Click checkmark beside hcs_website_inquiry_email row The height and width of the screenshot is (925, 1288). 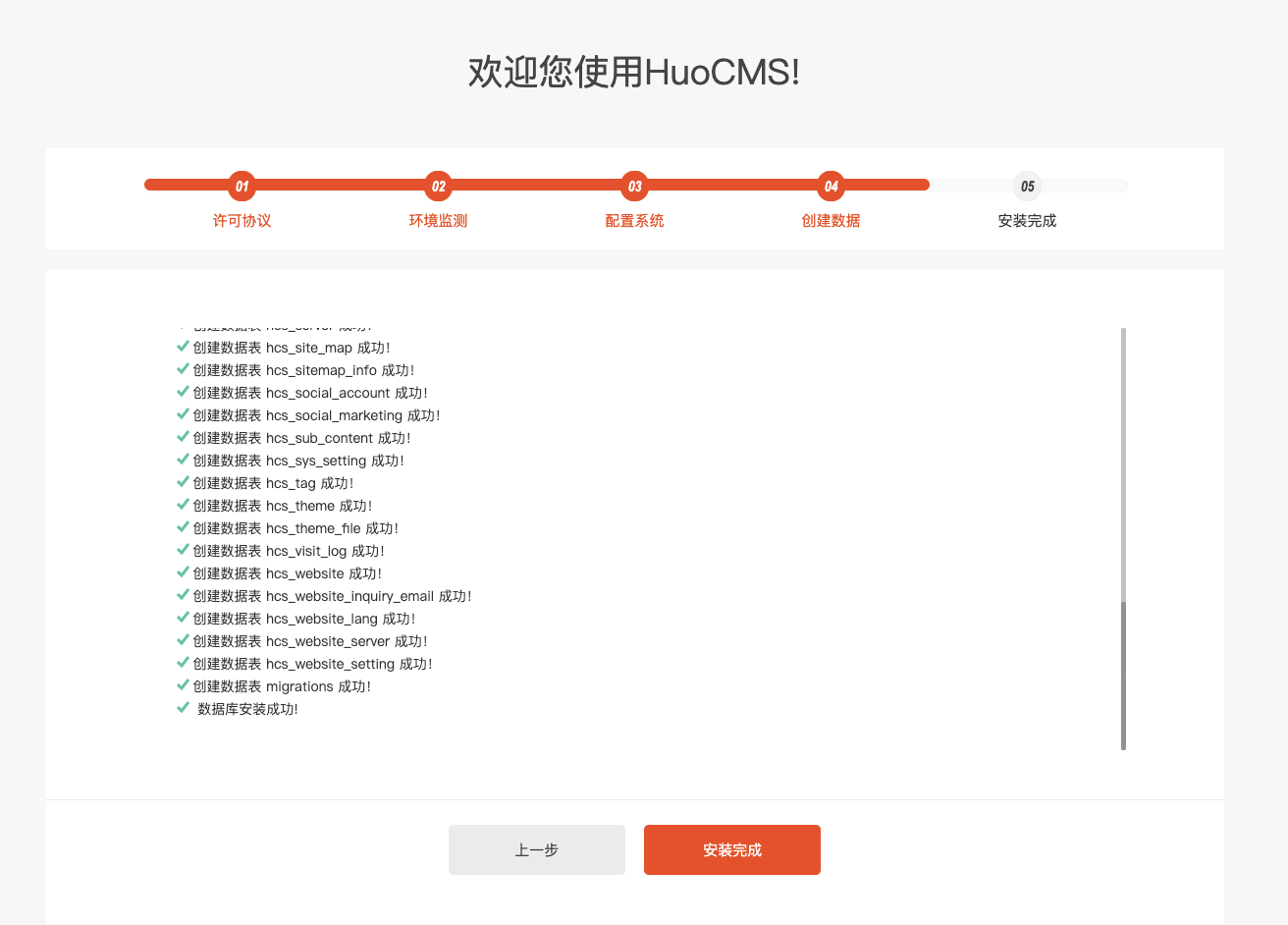(x=183, y=595)
